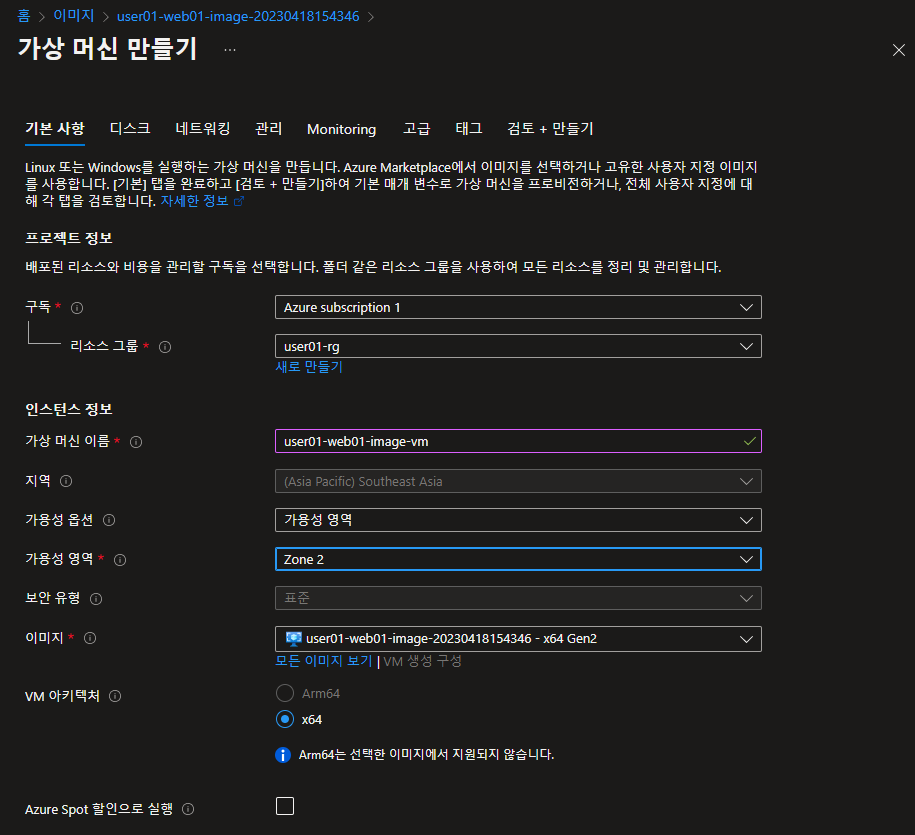915x835 pixels.
Task: Click the info icon next to 가용성 영역
Action: (x=120, y=560)
